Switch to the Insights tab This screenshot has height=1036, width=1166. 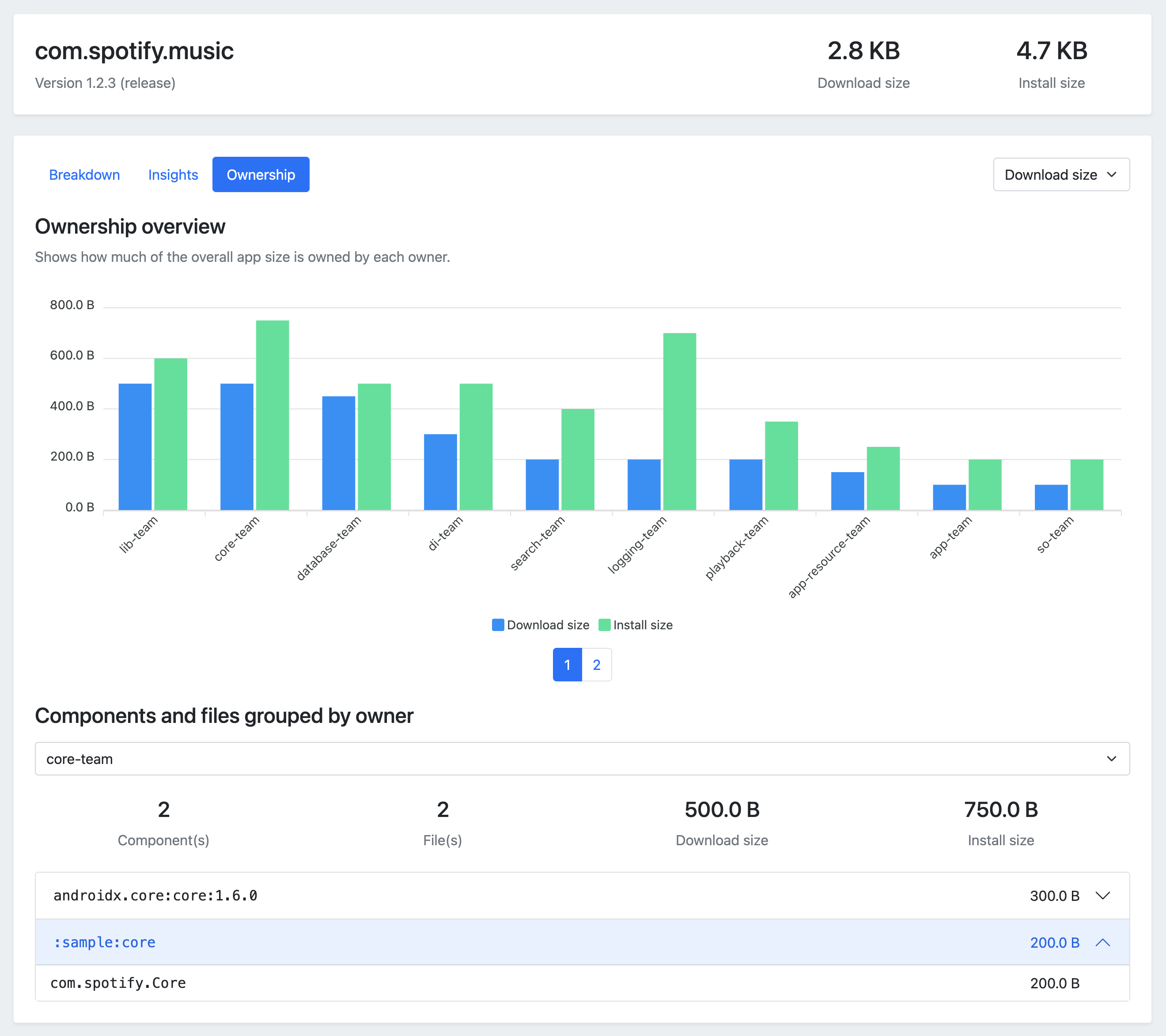[171, 175]
